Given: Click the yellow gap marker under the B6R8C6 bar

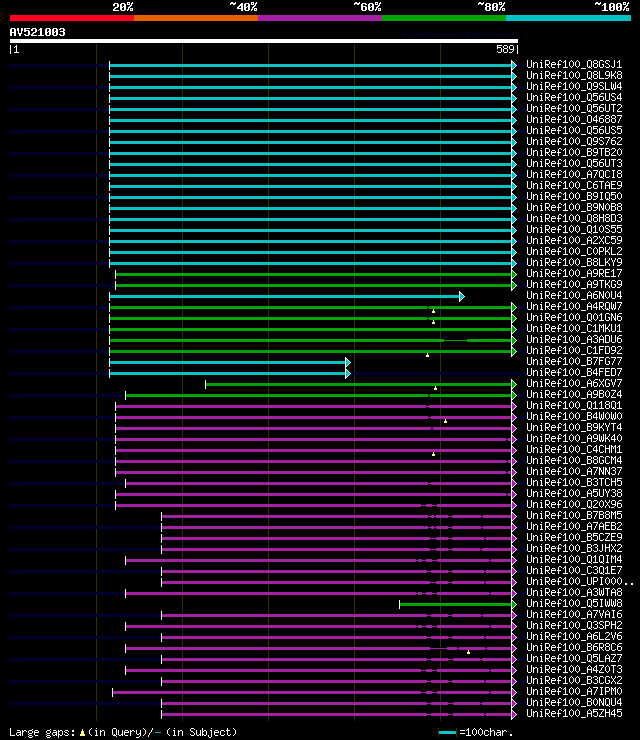Looking at the screenshot, I should click(468, 652).
